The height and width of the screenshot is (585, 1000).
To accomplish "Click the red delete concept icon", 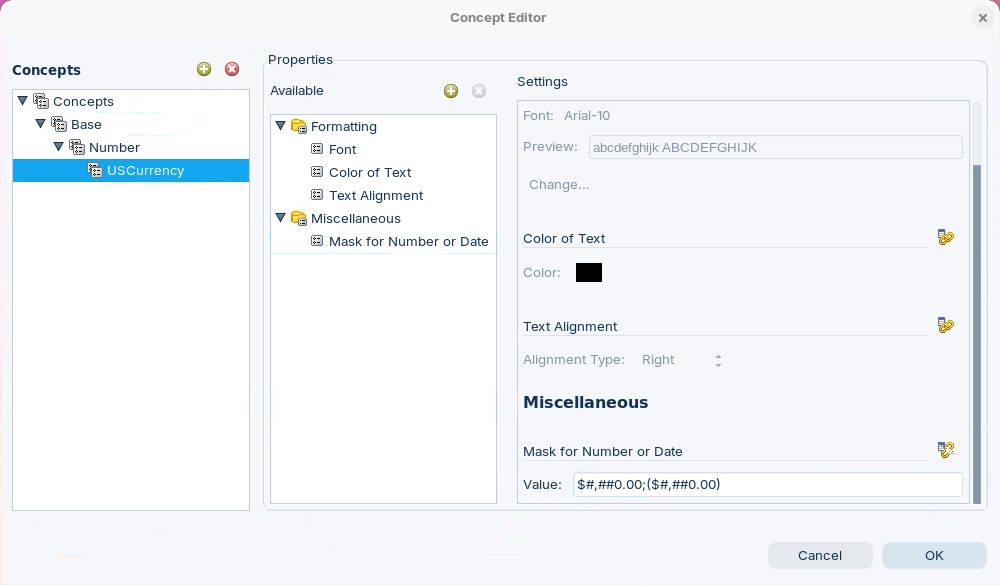I will point(232,69).
